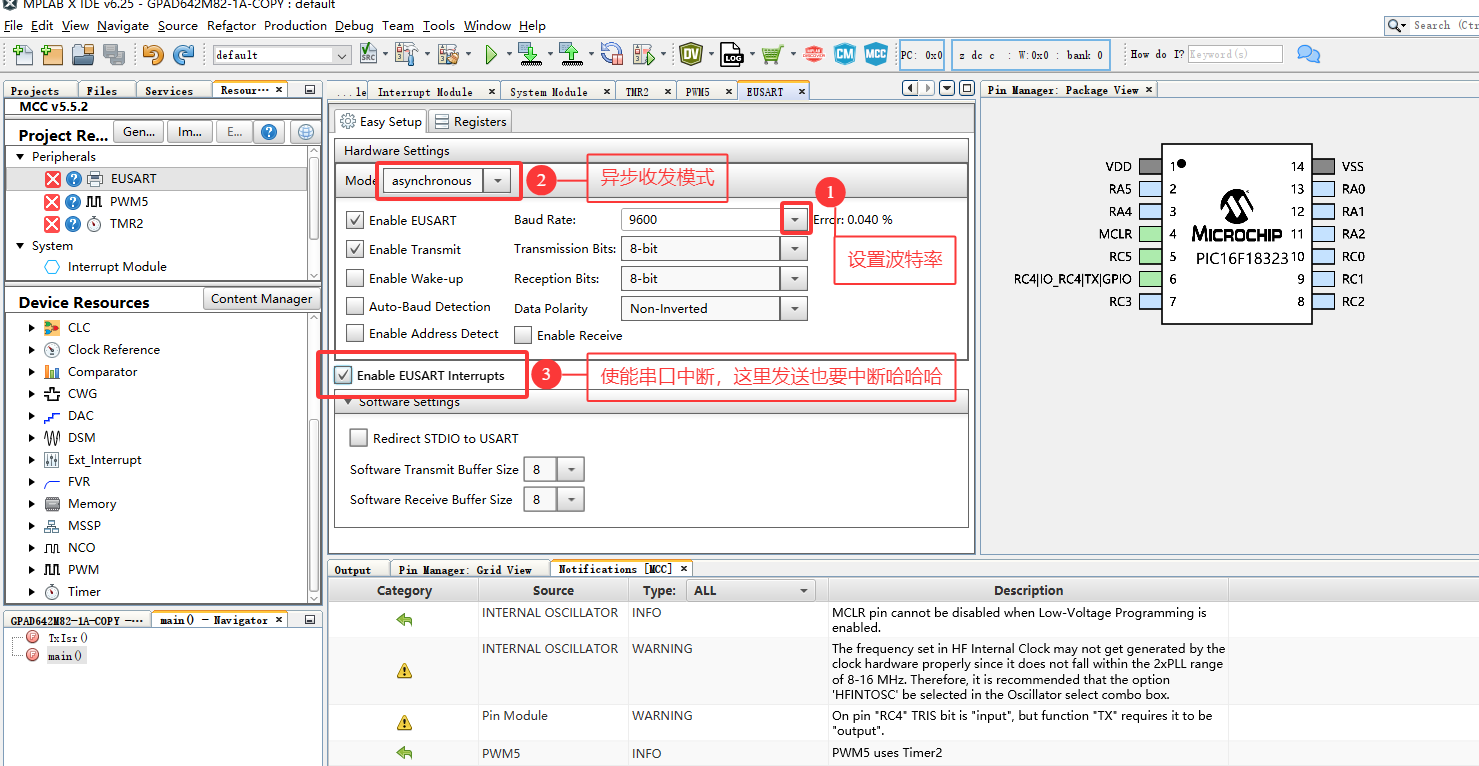This screenshot has width=1479, height=766.
Task: Click the New File toolbar icon
Action: point(21,54)
